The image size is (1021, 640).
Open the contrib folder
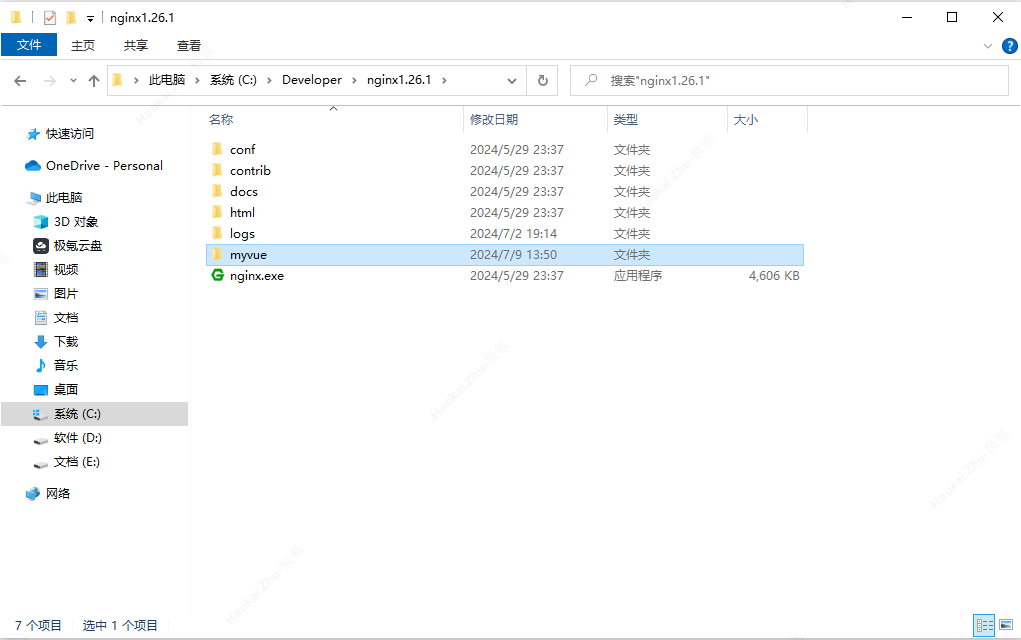[250, 170]
